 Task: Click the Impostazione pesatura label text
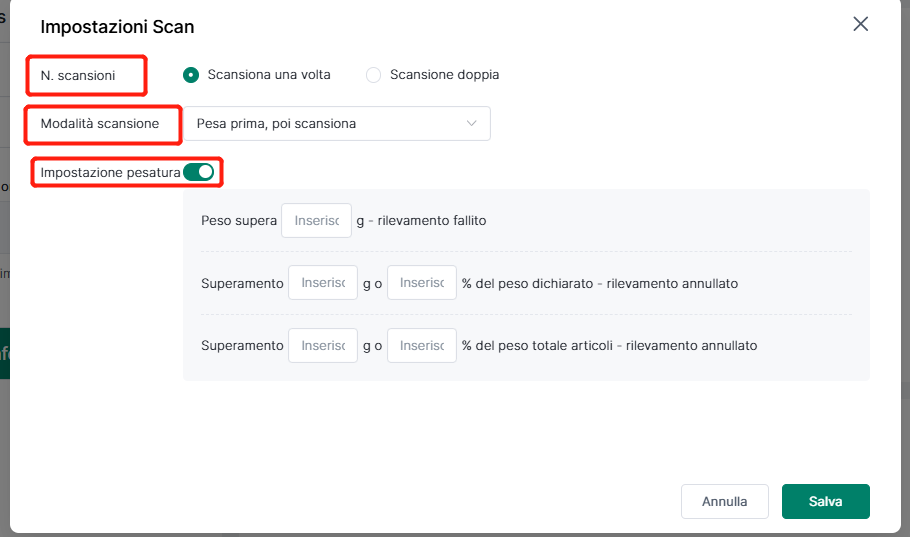110,172
